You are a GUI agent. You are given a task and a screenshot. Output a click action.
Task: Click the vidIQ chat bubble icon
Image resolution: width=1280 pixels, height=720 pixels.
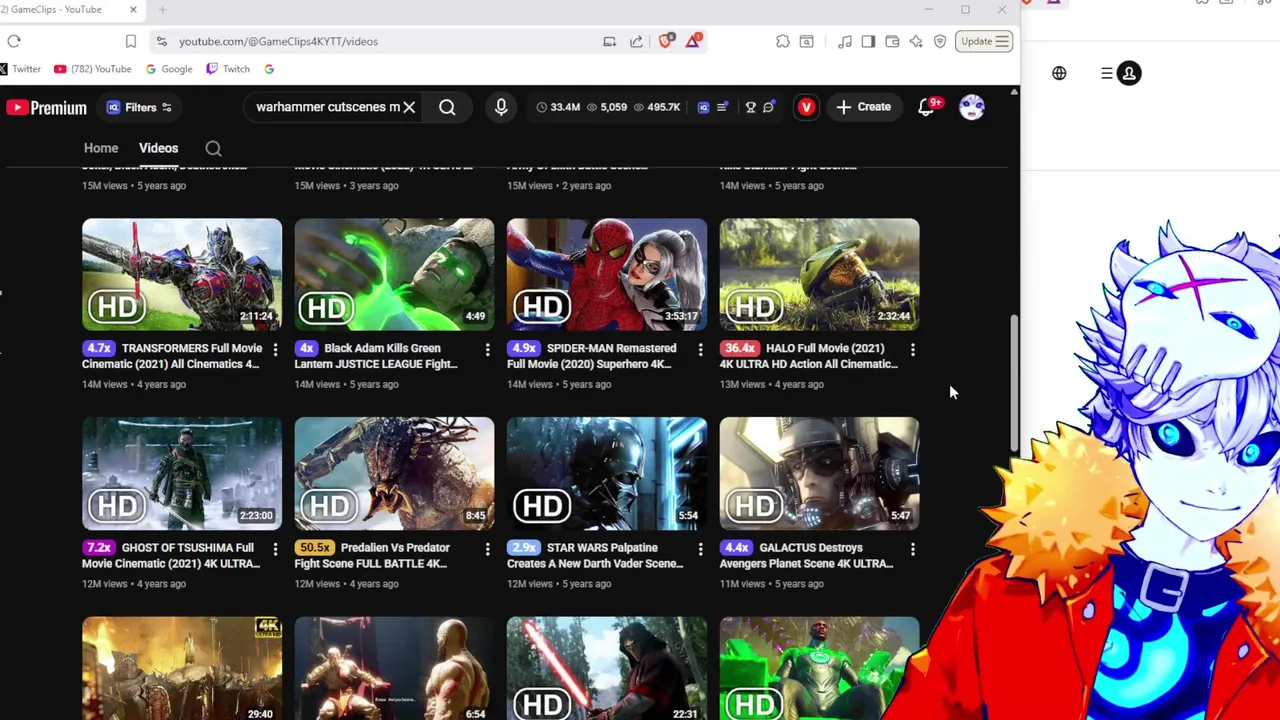769,107
